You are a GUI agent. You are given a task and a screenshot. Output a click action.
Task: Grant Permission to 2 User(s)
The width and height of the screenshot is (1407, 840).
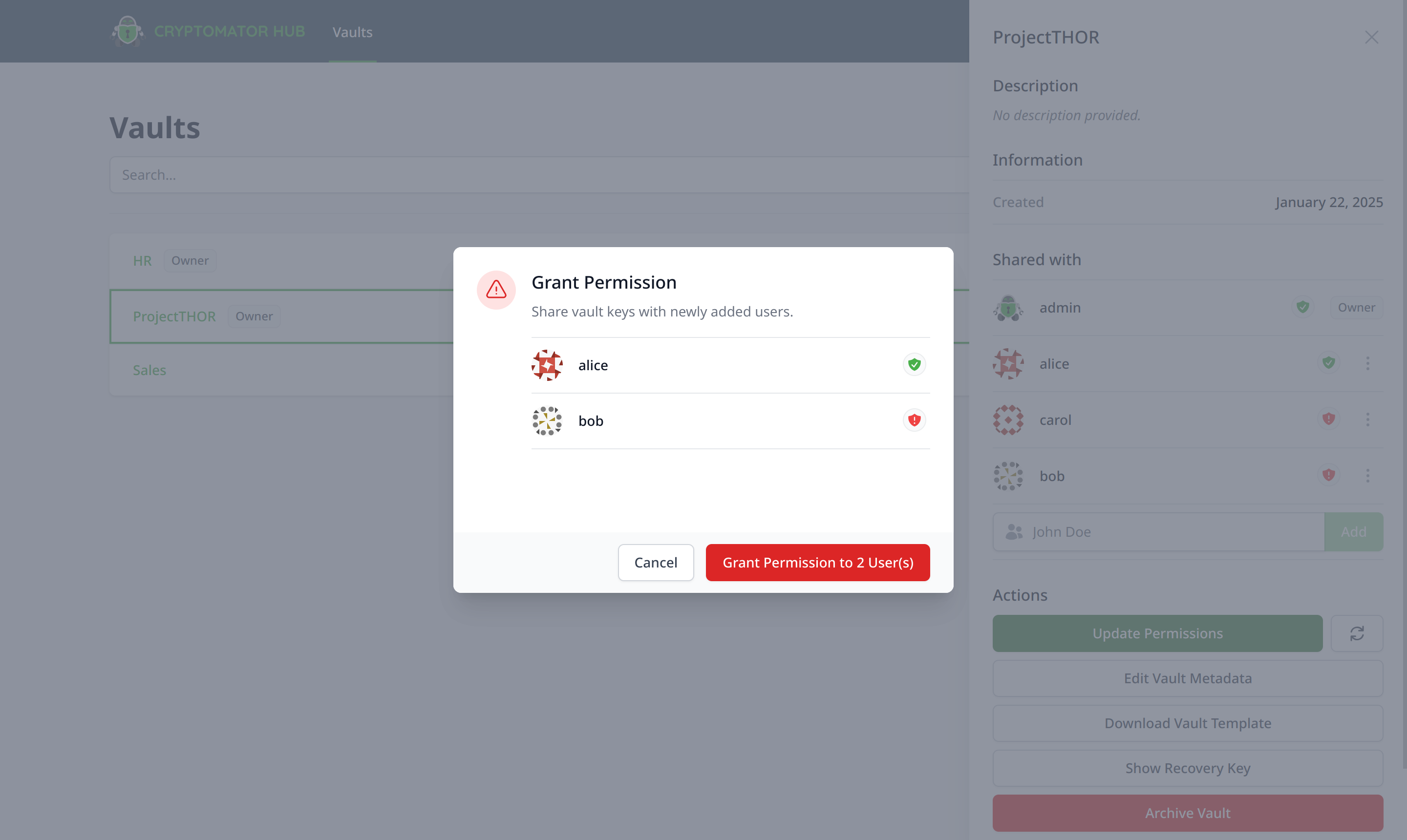coord(818,563)
